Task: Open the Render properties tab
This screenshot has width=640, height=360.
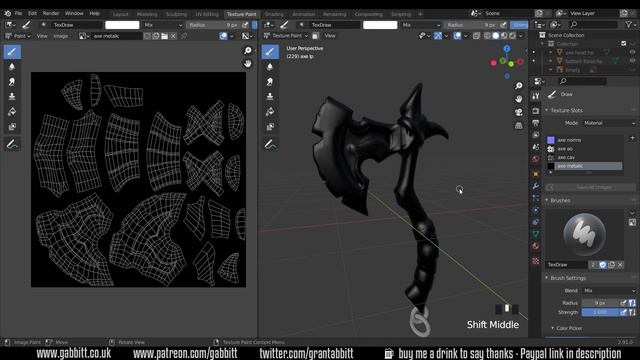Action: [x=536, y=111]
